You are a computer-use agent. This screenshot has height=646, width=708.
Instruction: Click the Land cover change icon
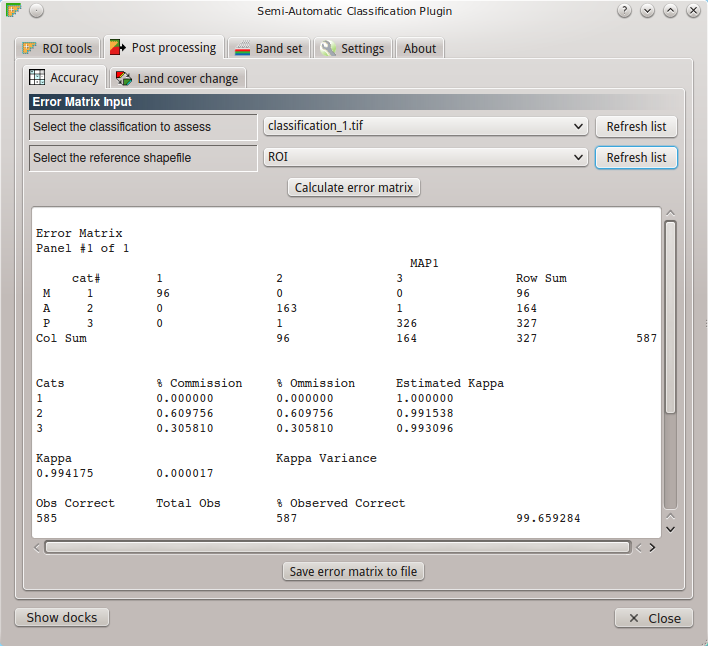[124, 78]
